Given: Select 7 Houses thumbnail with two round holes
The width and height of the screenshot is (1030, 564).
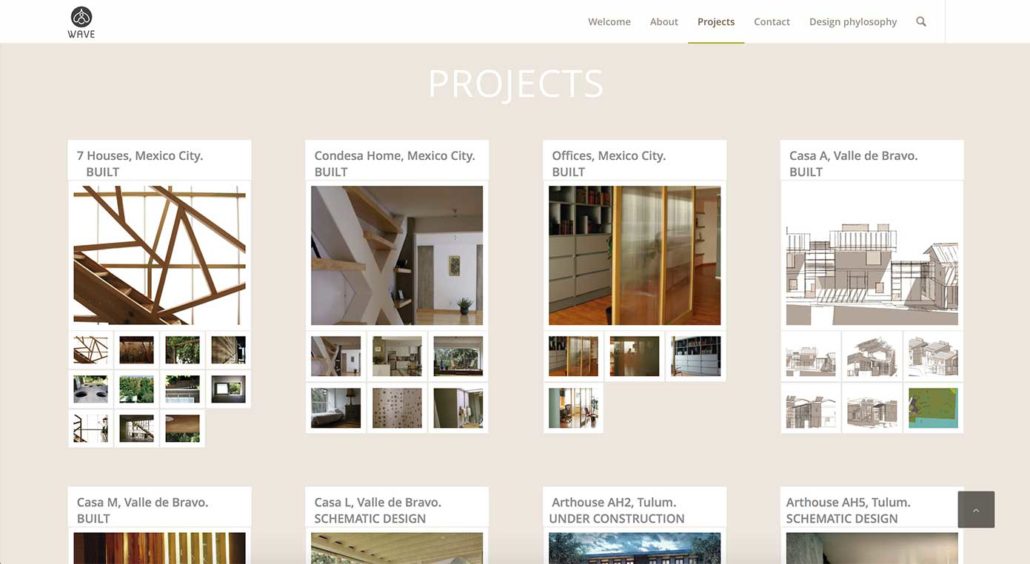Looking at the screenshot, I should click(91, 389).
